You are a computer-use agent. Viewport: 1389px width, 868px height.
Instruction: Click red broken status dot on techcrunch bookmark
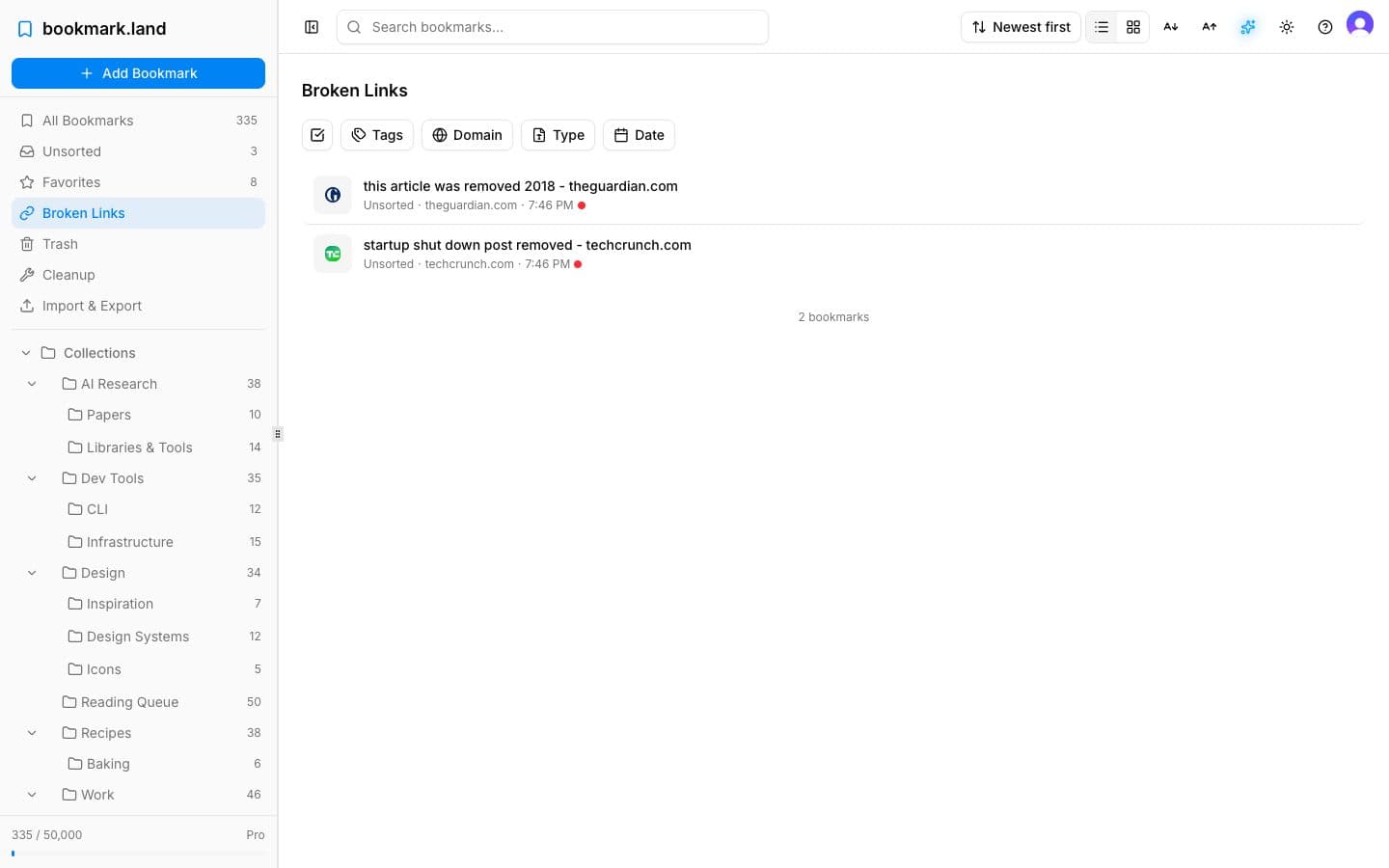[x=578, y=264]
